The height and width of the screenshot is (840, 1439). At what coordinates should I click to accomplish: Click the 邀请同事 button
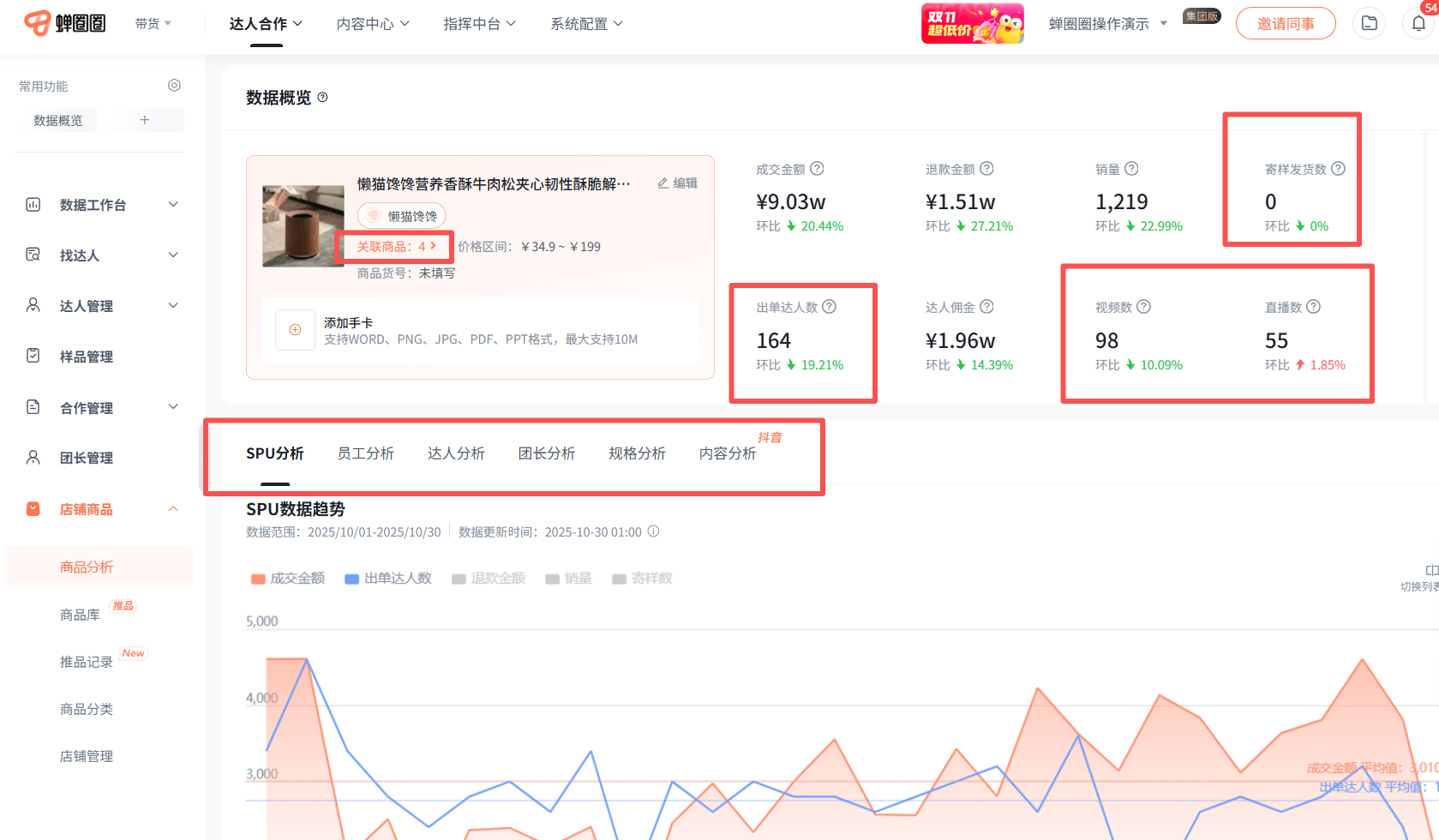click(1285, 24)
